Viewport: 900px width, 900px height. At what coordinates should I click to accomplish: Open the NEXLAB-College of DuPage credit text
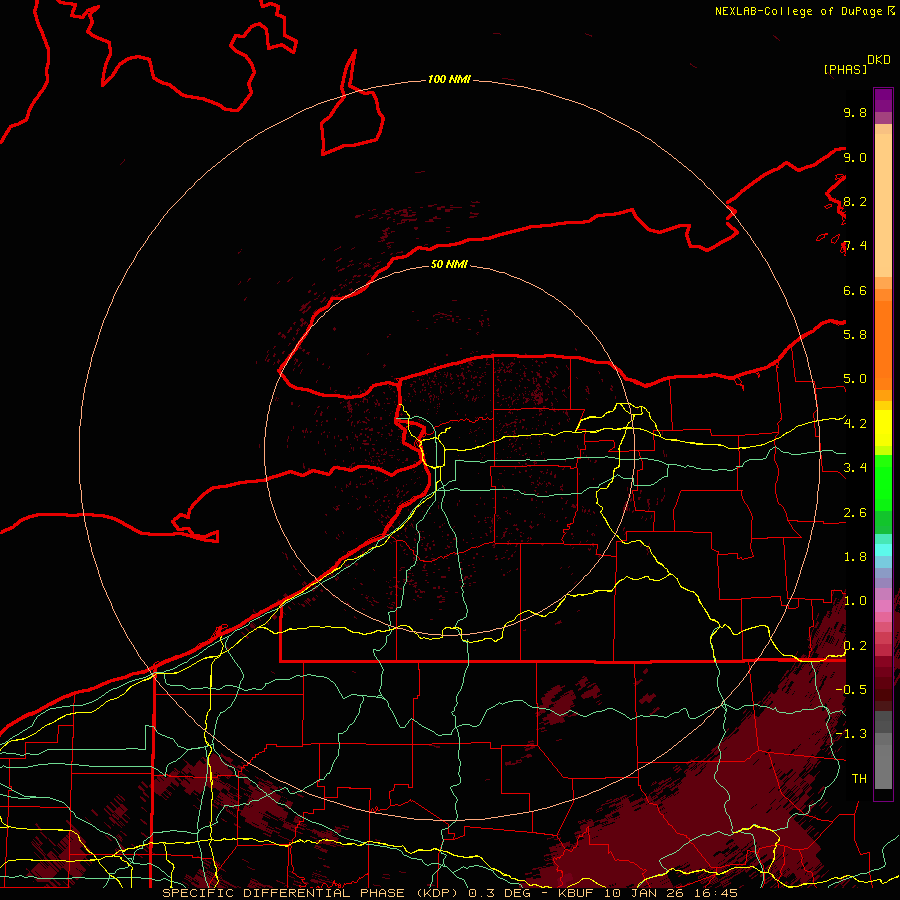click(x=799, y=11)
